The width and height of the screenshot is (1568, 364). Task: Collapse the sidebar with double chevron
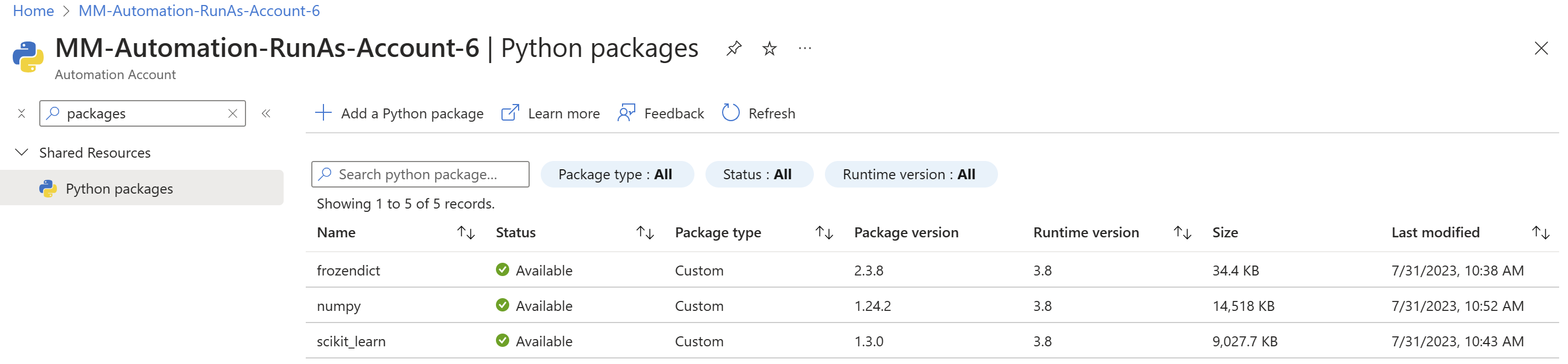(266, 113)
